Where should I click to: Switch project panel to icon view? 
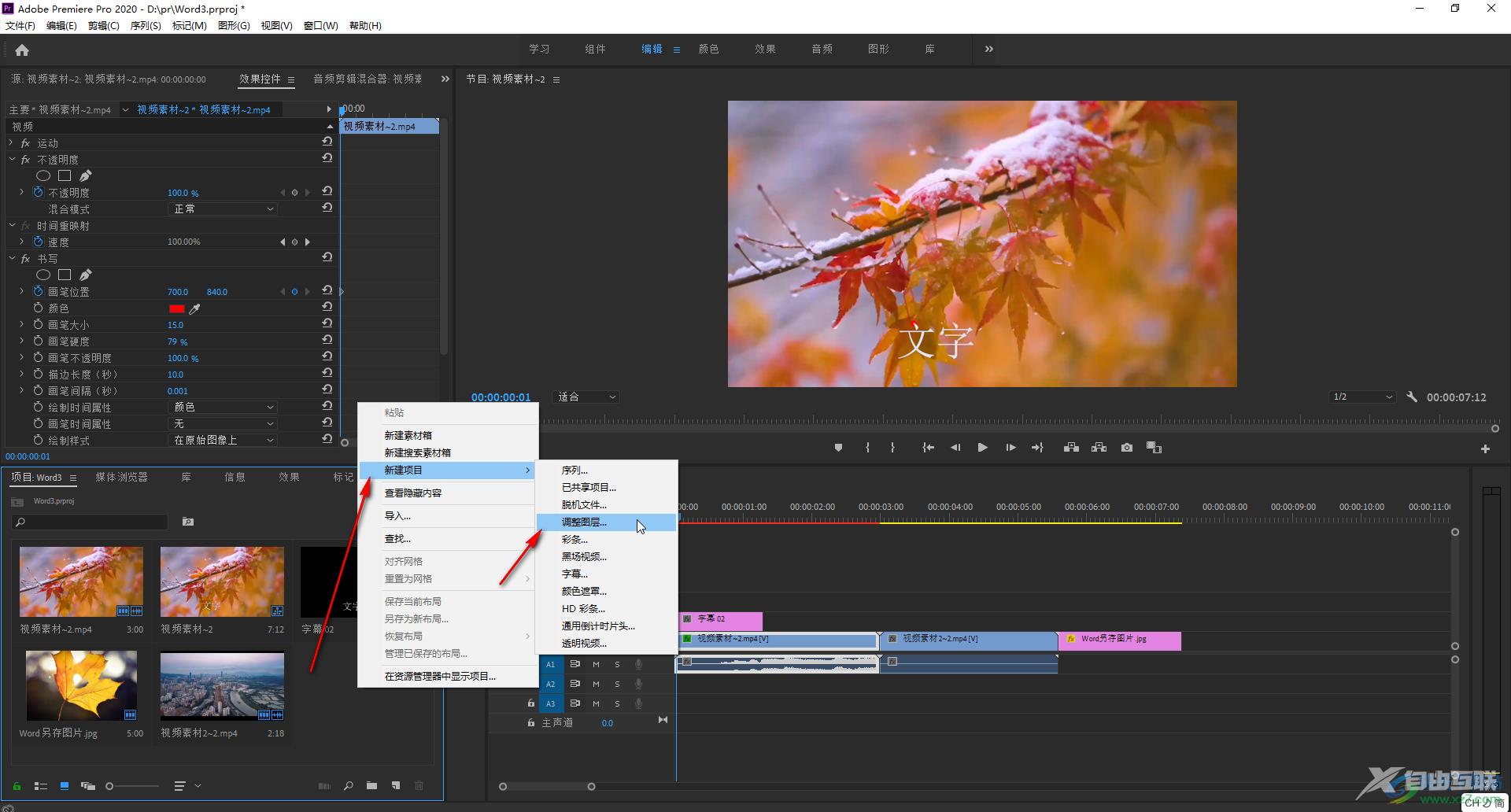(65, 786)
